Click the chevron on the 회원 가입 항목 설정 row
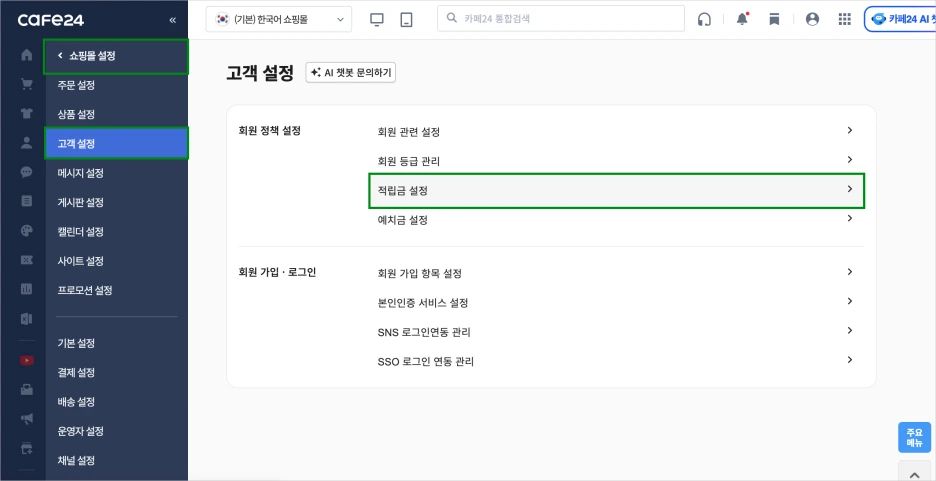This screenshot has height=481, width=936. (850, 272)
